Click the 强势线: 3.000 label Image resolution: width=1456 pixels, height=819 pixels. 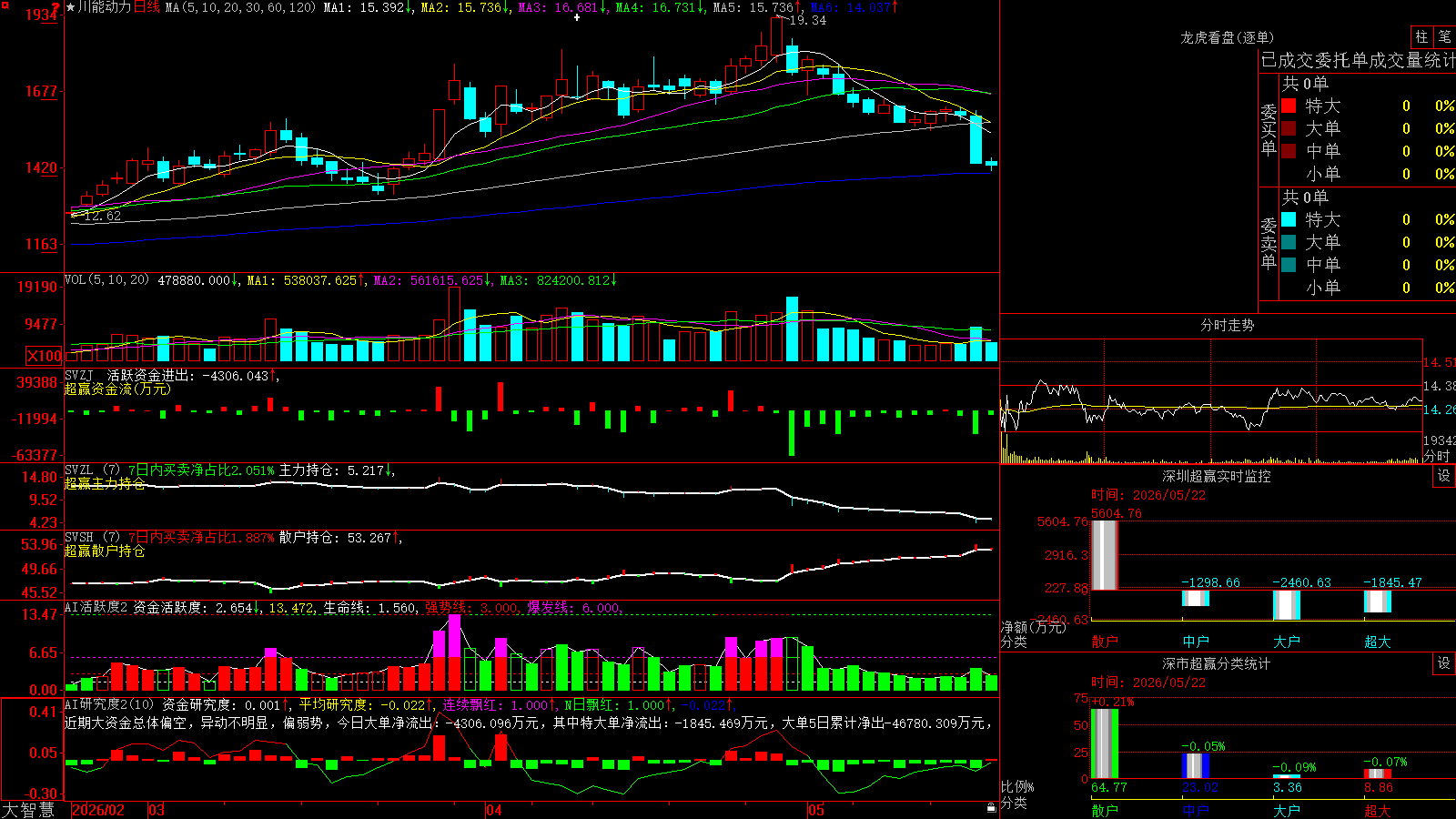[x=471, y=608]
